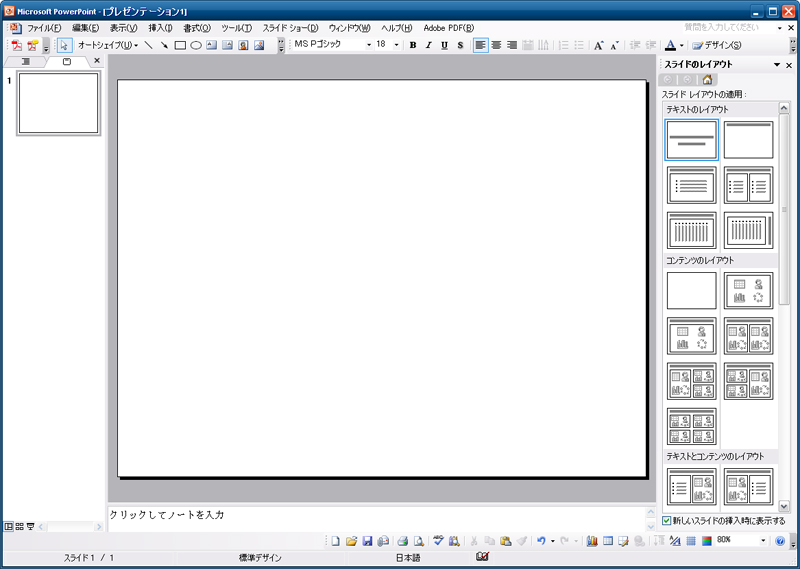Switch to the Outline tab
The width and height of the screenshot is (800, 569).
[x=26, y=62]
